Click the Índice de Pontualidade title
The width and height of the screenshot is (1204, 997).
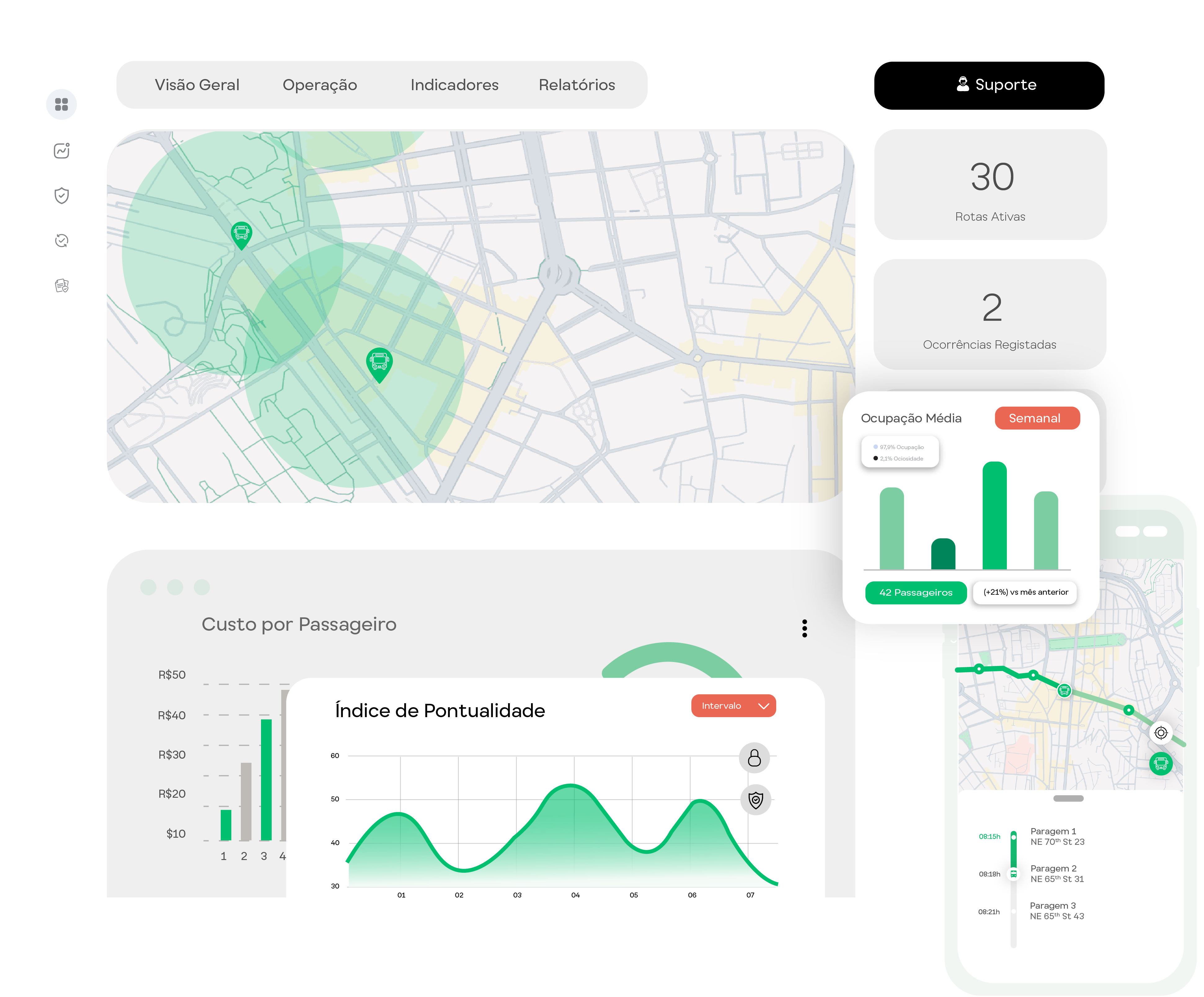pyautogui.click(x=440, y=710)
